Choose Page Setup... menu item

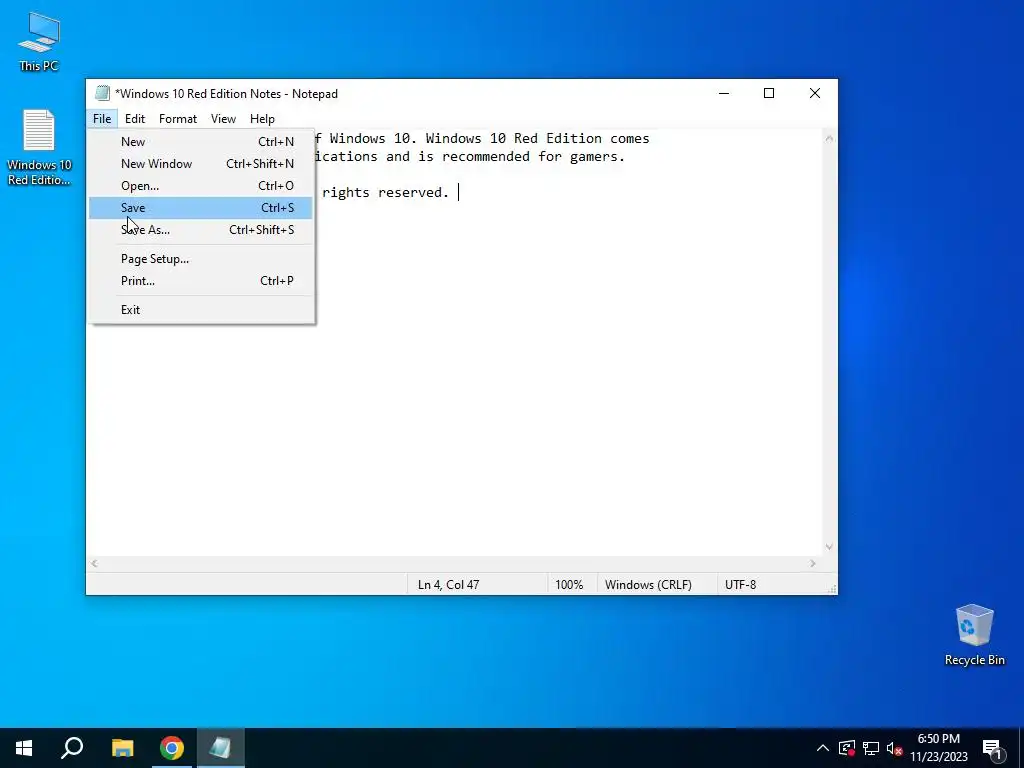pos(201,259)
